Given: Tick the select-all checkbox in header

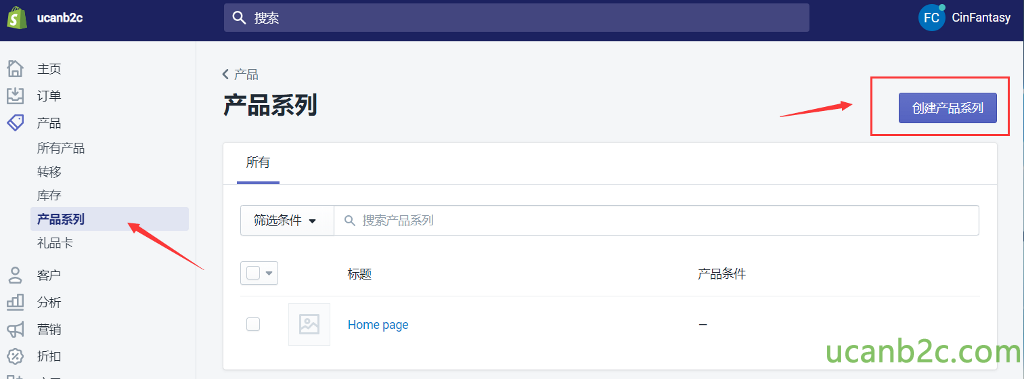Looking at the screenshot, I should (253, 272).
